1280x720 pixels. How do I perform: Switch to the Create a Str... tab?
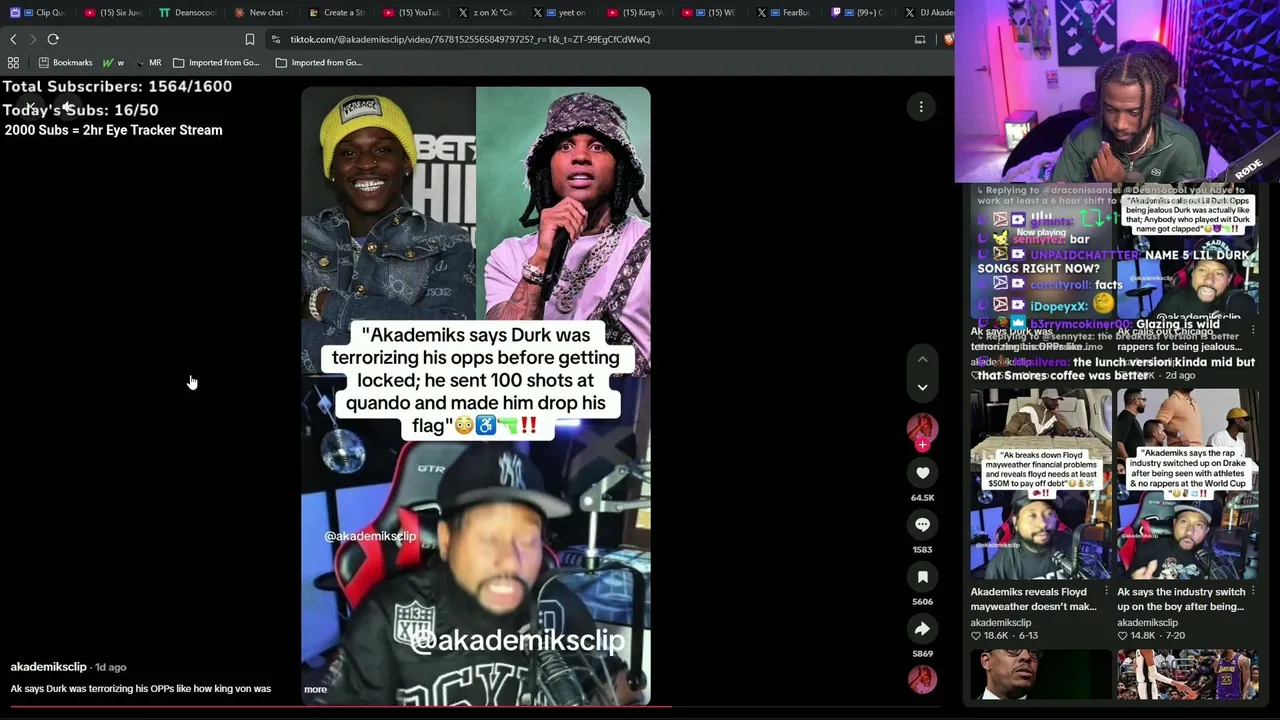pyautogui.click(x=338, y=13)
